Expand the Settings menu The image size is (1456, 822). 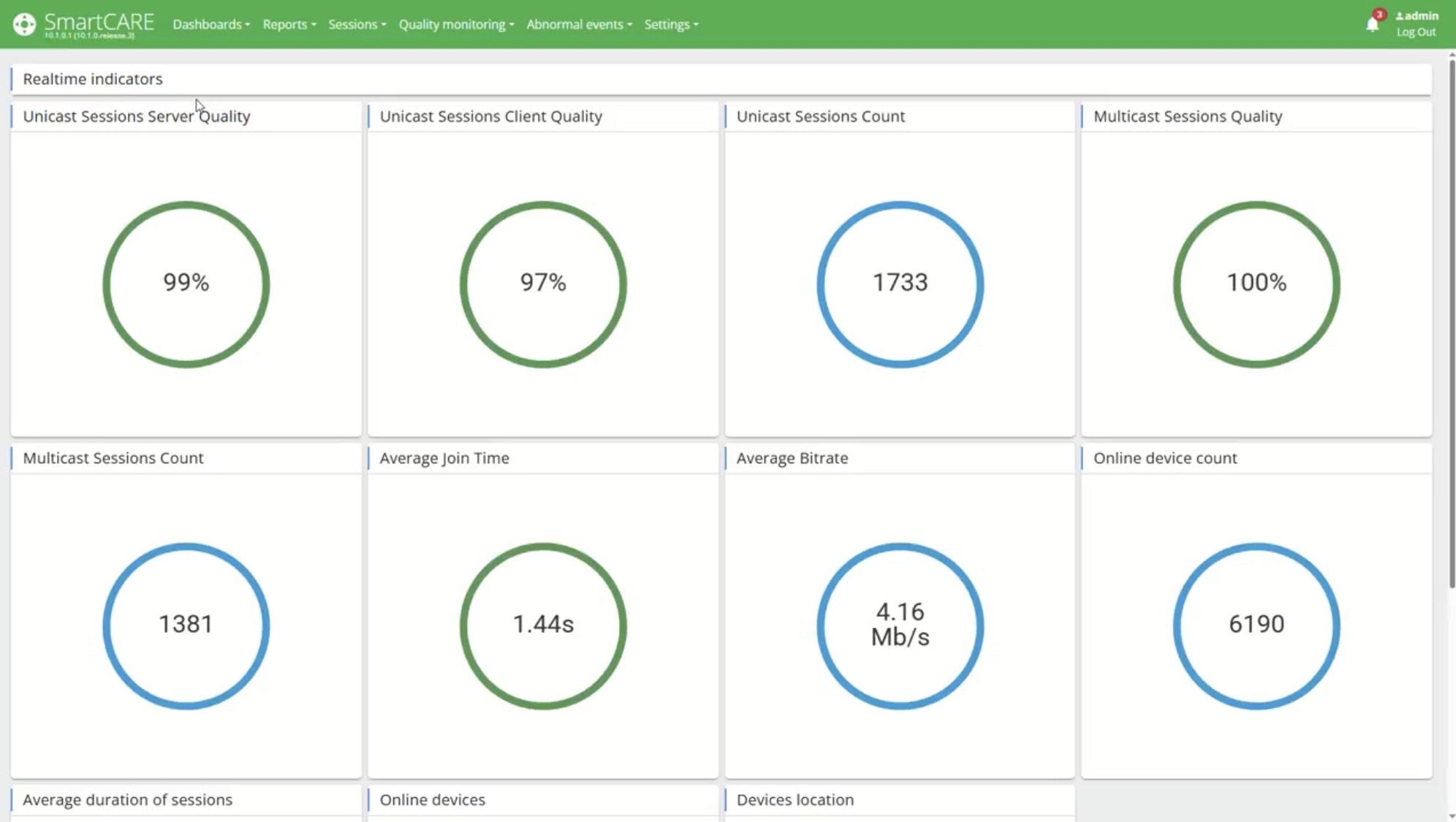[671, 24]
